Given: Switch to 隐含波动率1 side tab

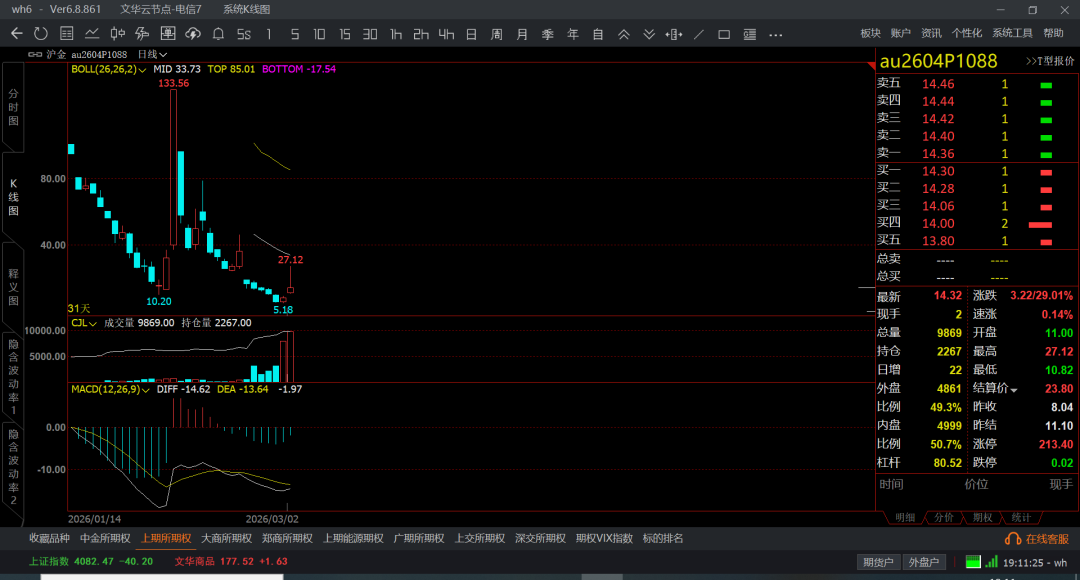Looking at the screenshot, I should click(x=13, y=376).
